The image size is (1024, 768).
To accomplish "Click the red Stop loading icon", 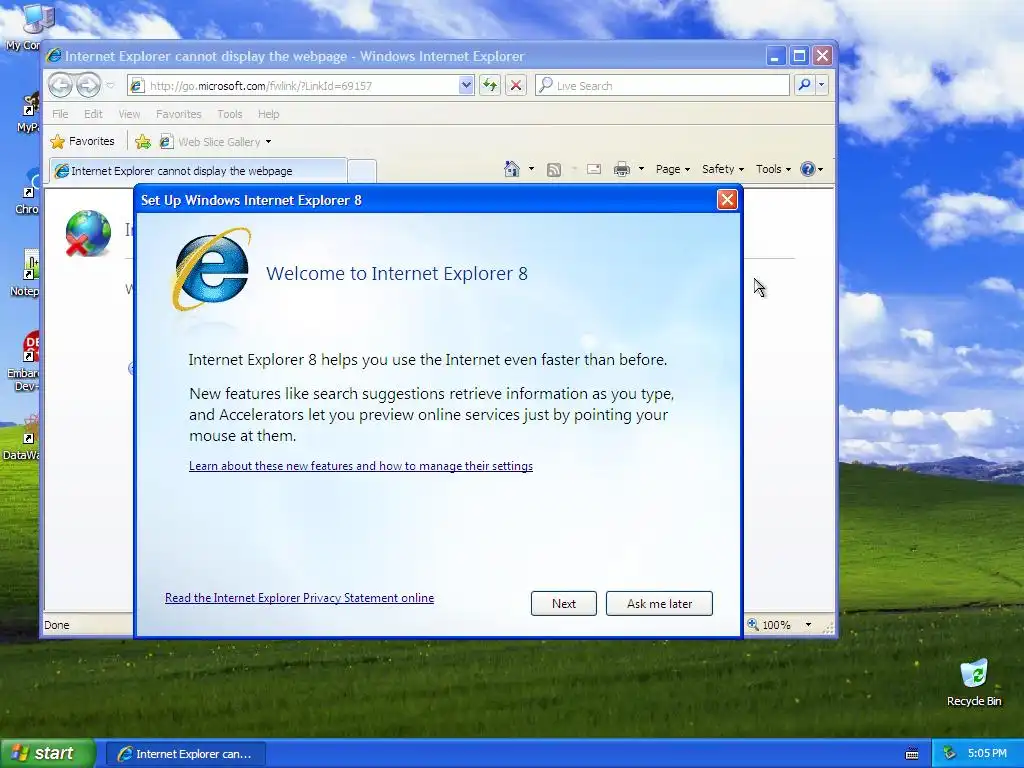I will coord(516,86).
